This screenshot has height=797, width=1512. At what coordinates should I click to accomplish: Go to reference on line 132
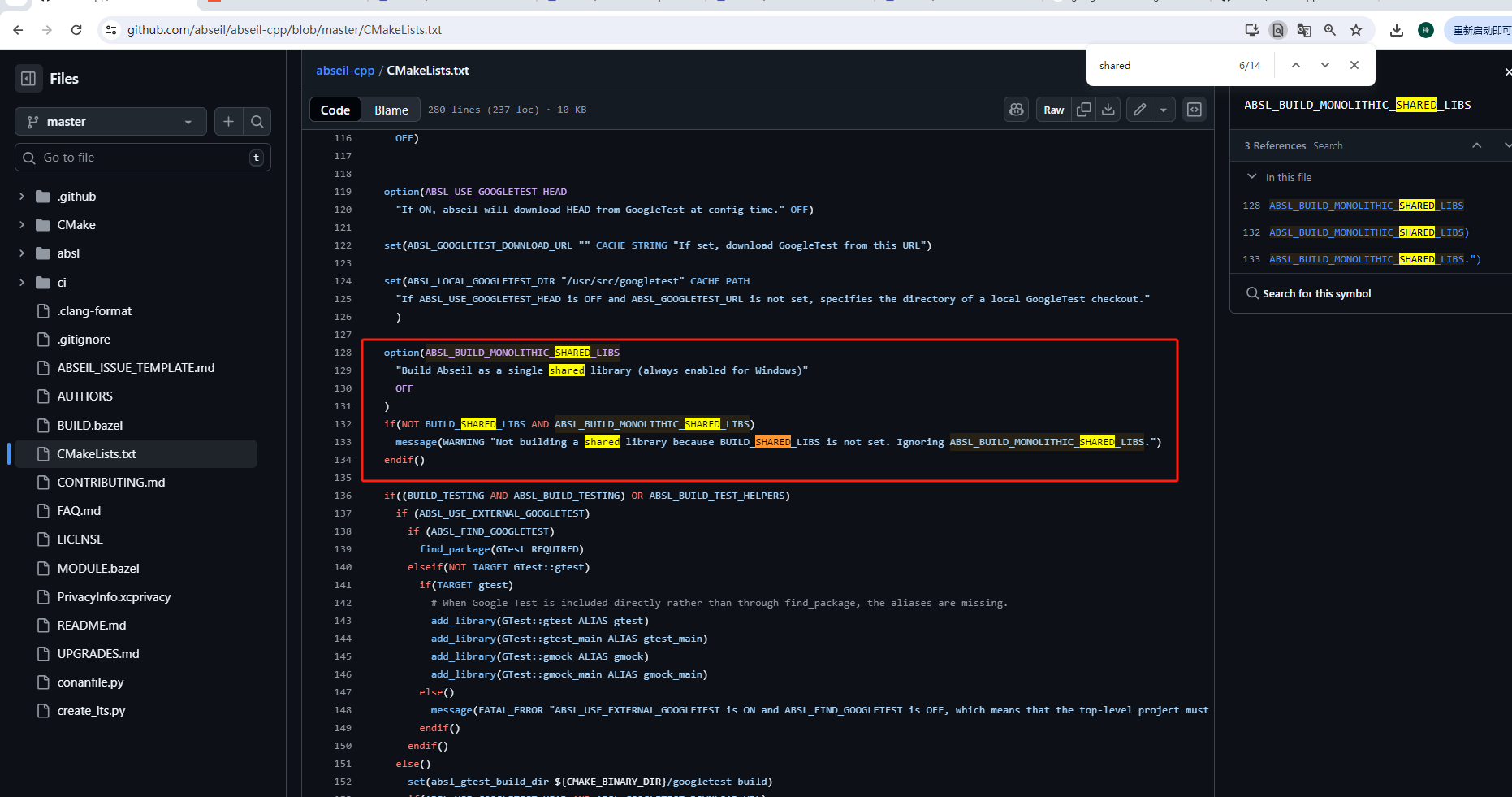tap(1369, 232)
